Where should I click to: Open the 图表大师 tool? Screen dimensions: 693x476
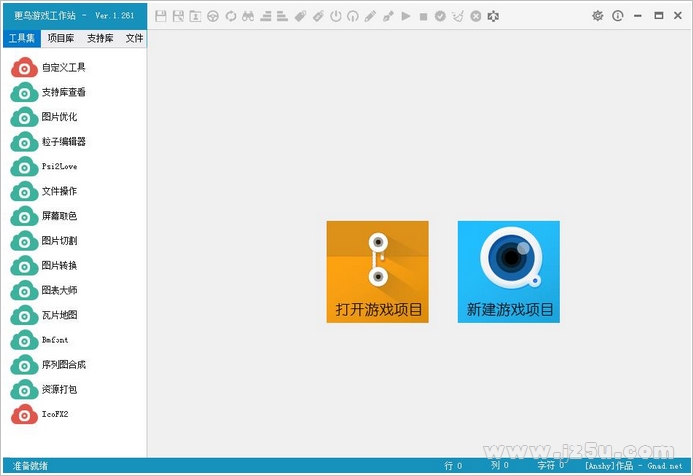click(x=44, y=290)
